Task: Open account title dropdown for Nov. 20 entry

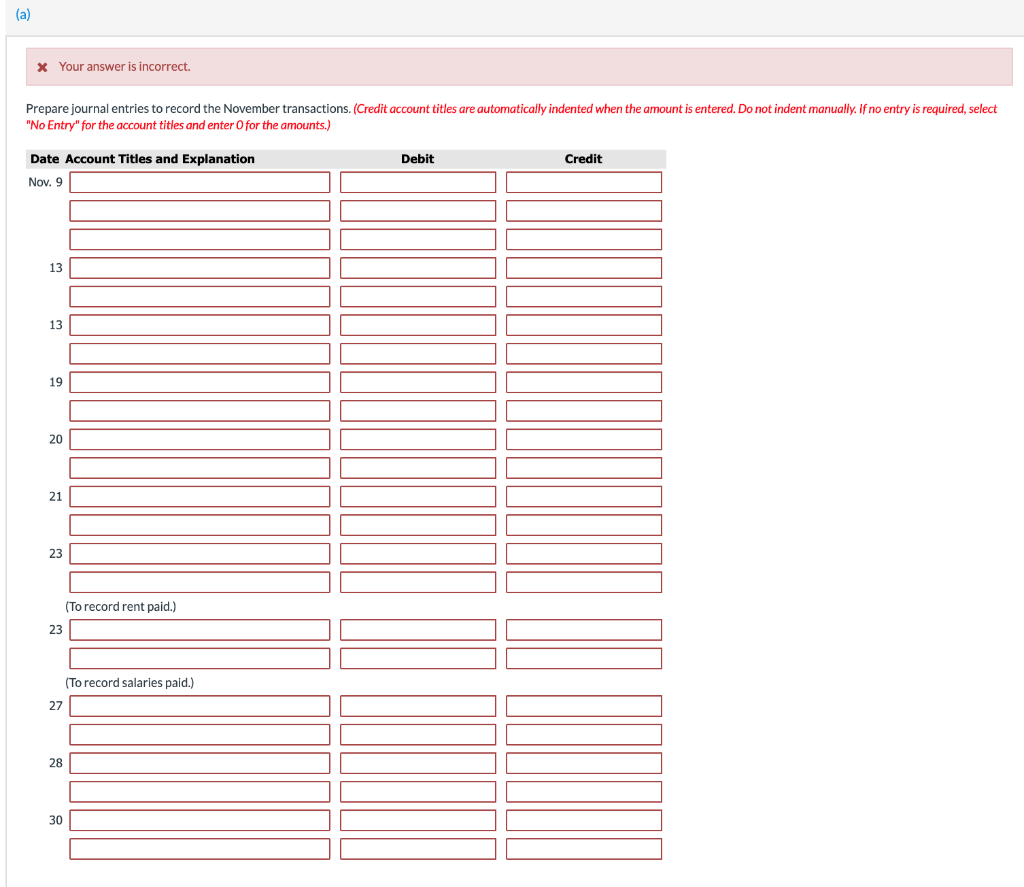Action: (x=199, y=439)
